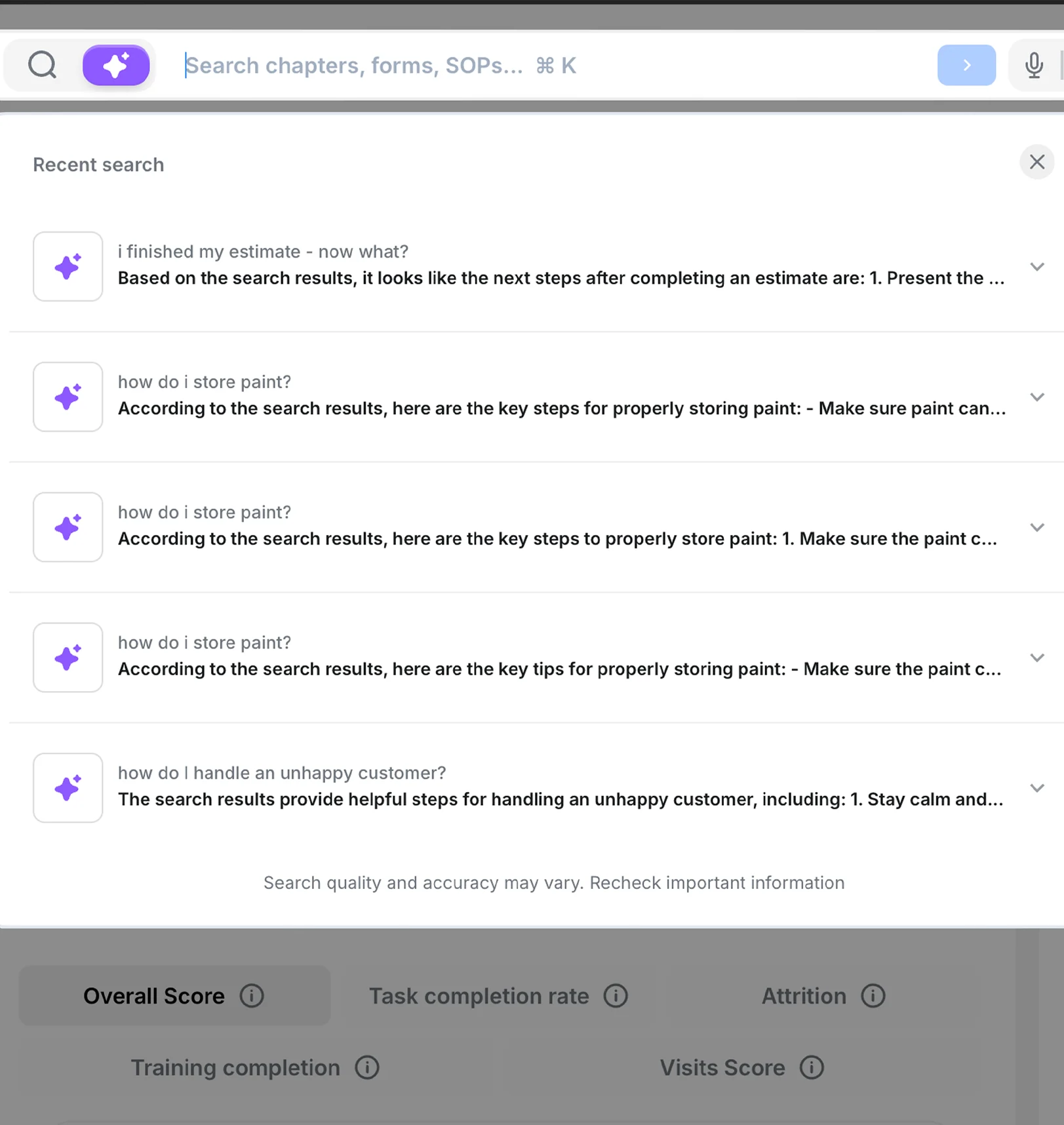Click sparkle icon beside estimate query
Image resolution: width=1064 pixels, height=1125 pixels.
68,266
